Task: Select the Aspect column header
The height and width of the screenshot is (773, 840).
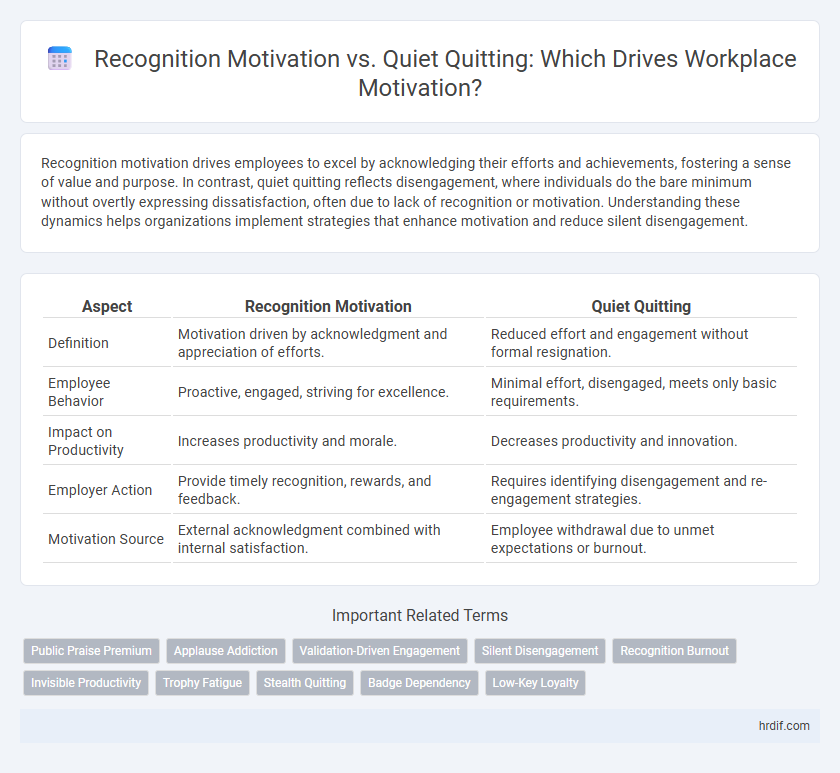Action: tap(107, 306)
